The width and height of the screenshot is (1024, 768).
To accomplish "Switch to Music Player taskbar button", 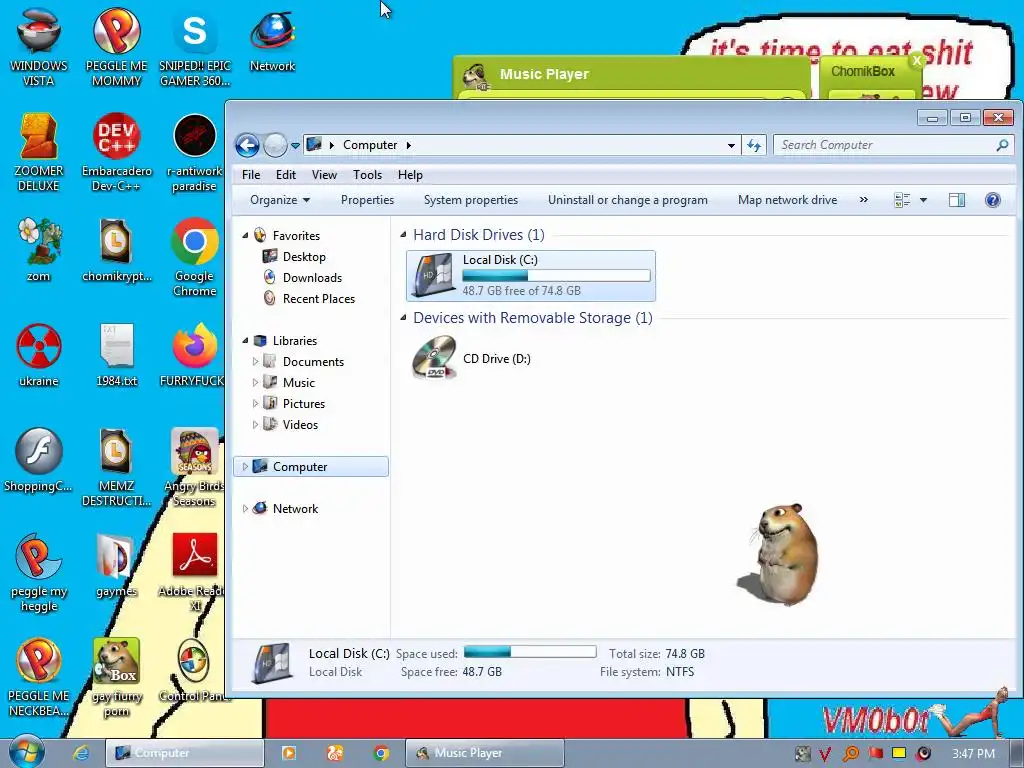I will click(x=485, y=753).
